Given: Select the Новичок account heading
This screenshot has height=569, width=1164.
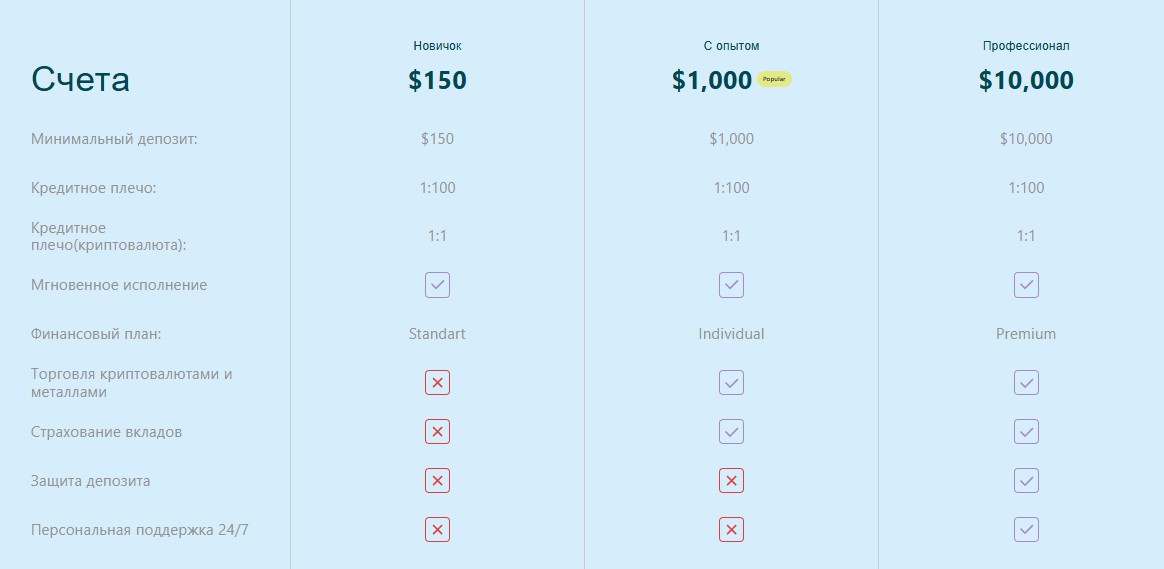Looking at the screenshot, I should [437, 46].
